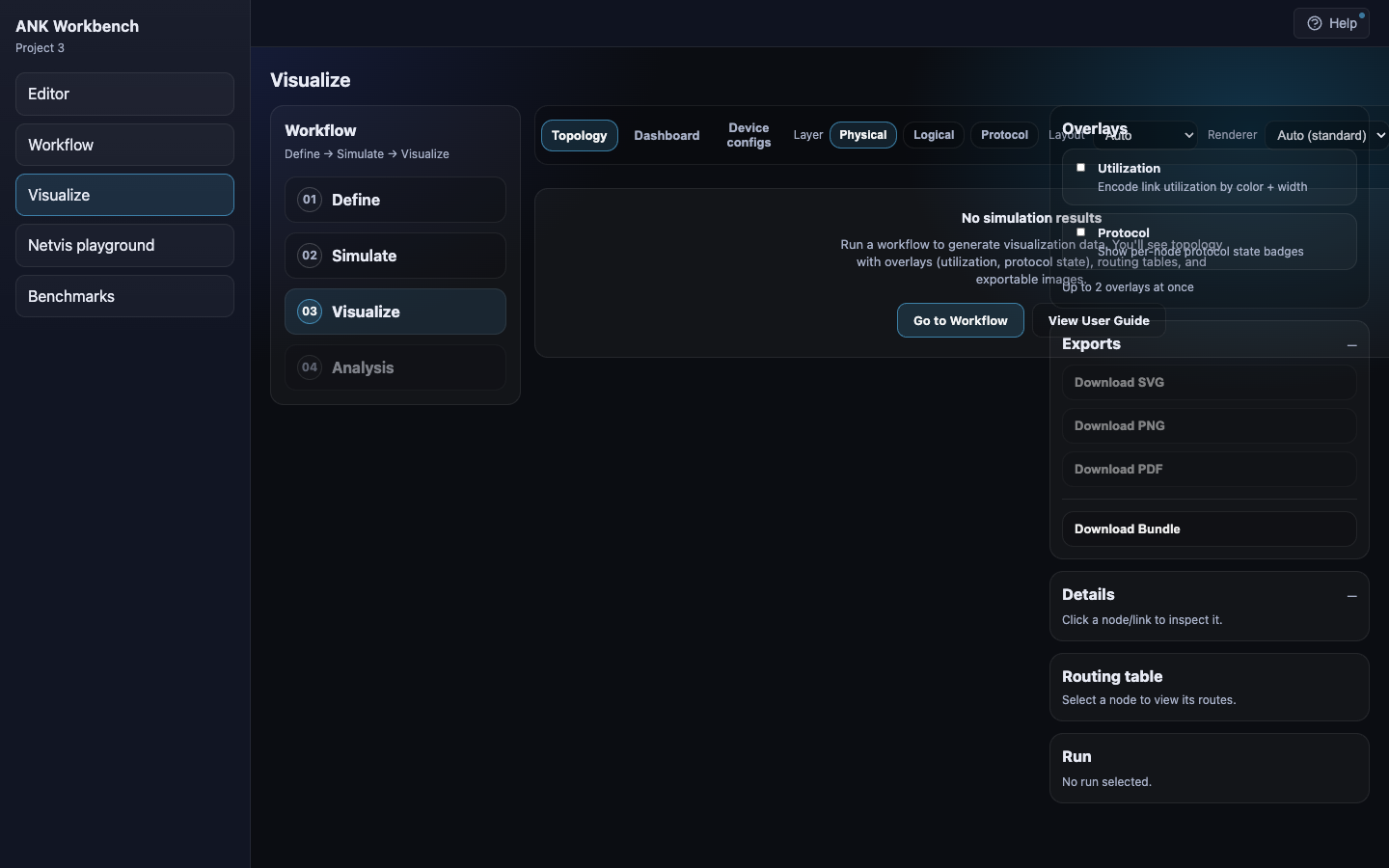Open the Device configs tab

coord(749,135)
